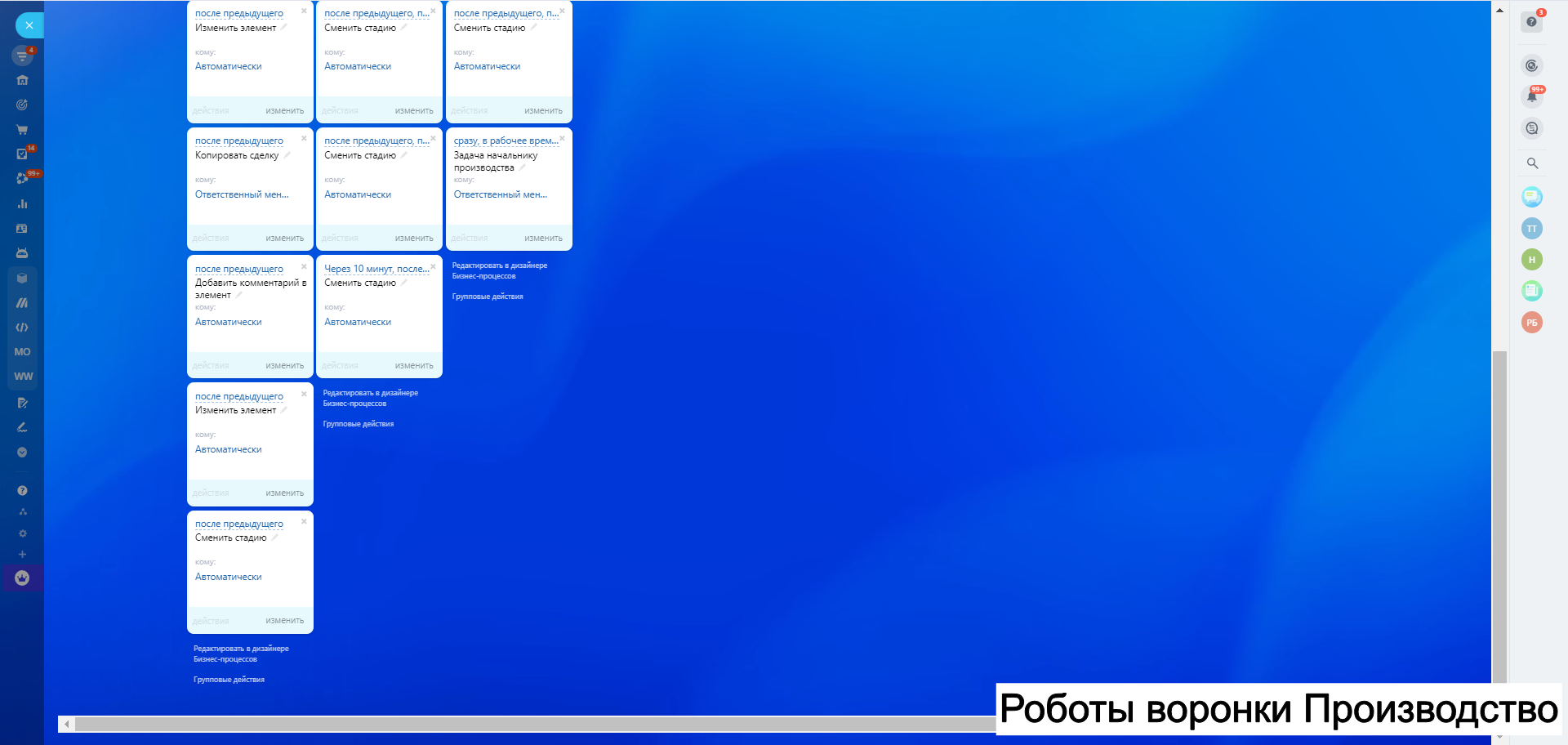Open the help question mark in left sidebar
1568x745 pixels.
click(x=22, y=491)
